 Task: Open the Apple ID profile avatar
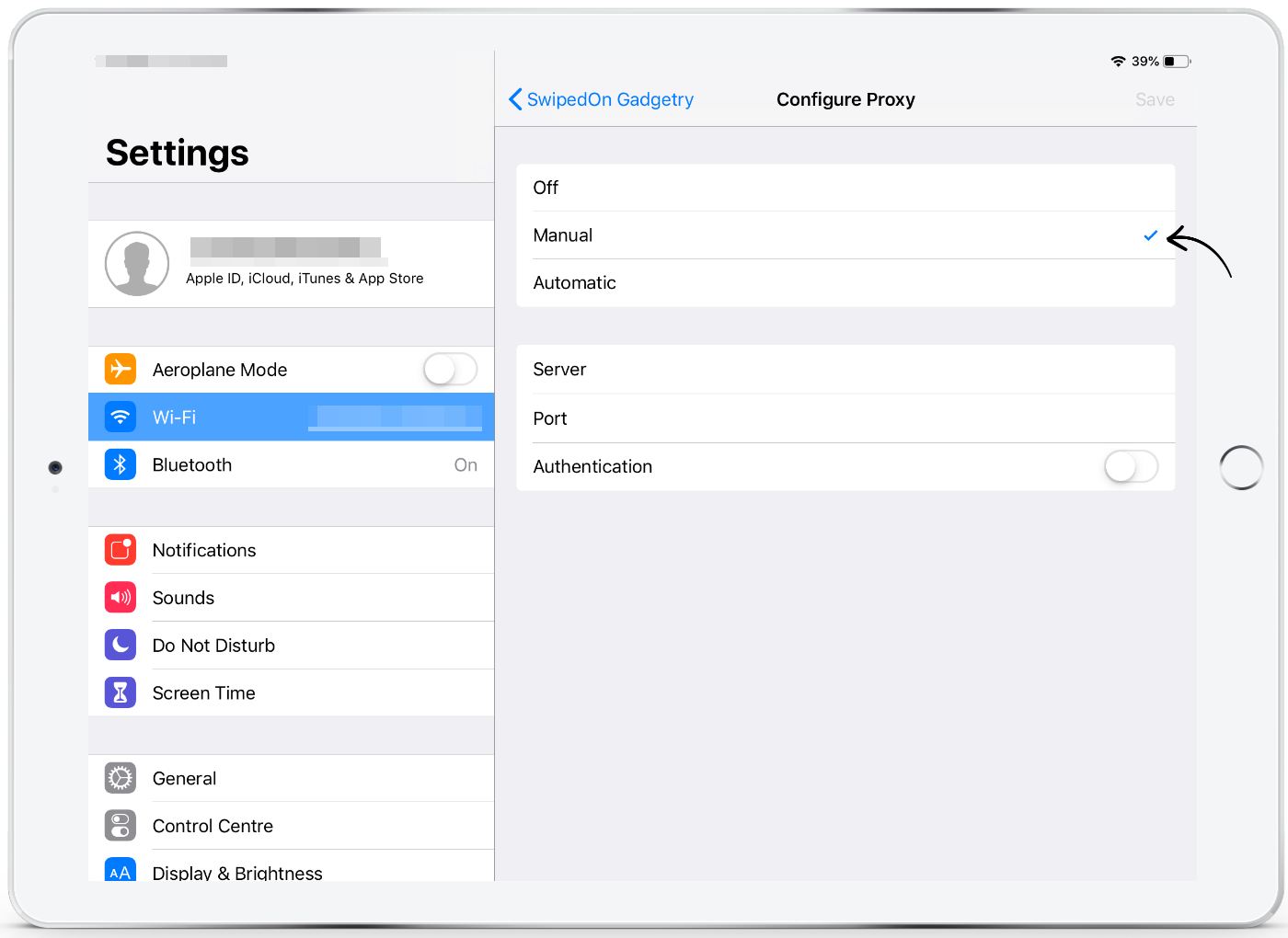coord(137,264)
